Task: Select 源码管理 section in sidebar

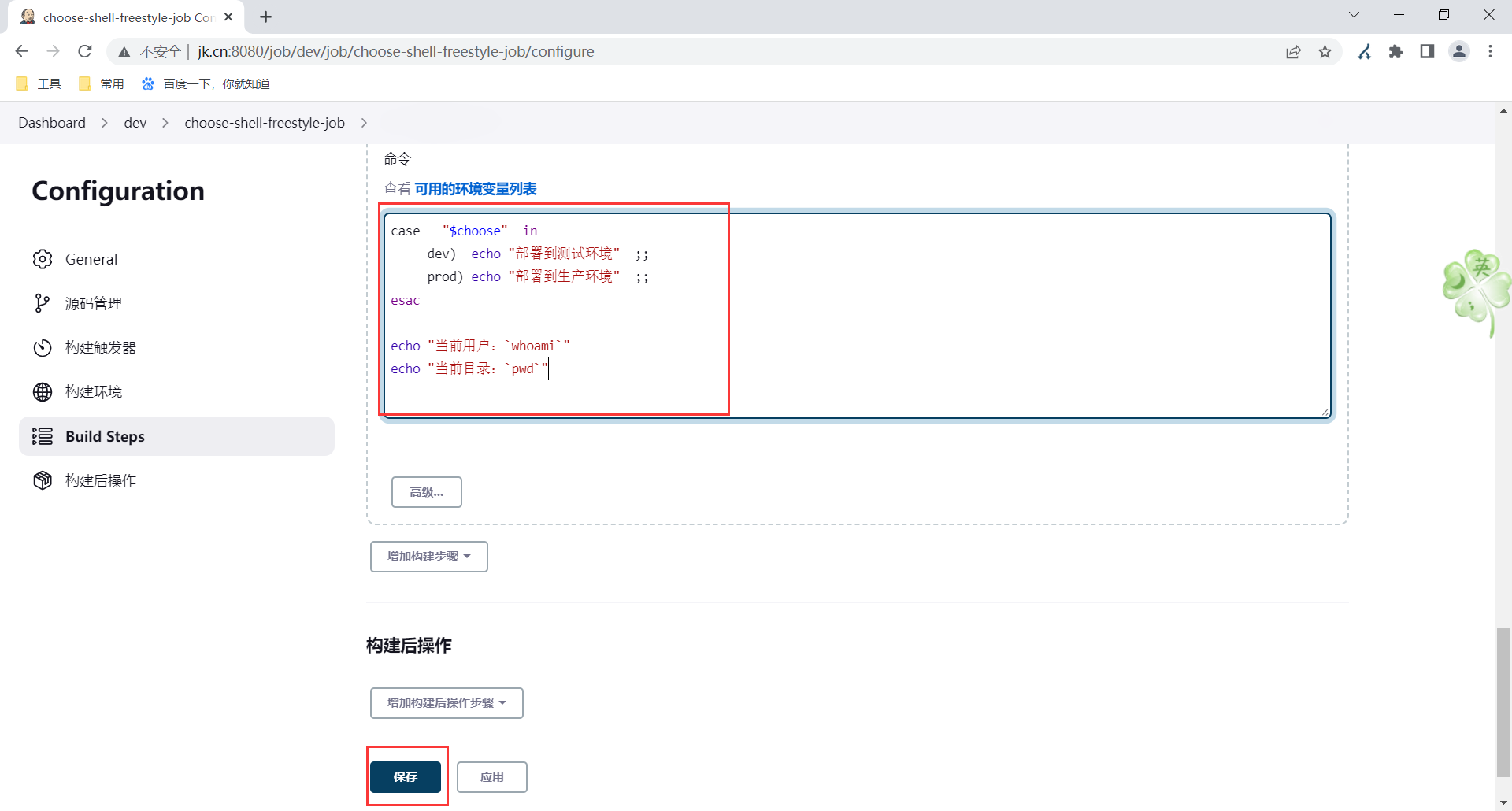Action: click(176, 303)
